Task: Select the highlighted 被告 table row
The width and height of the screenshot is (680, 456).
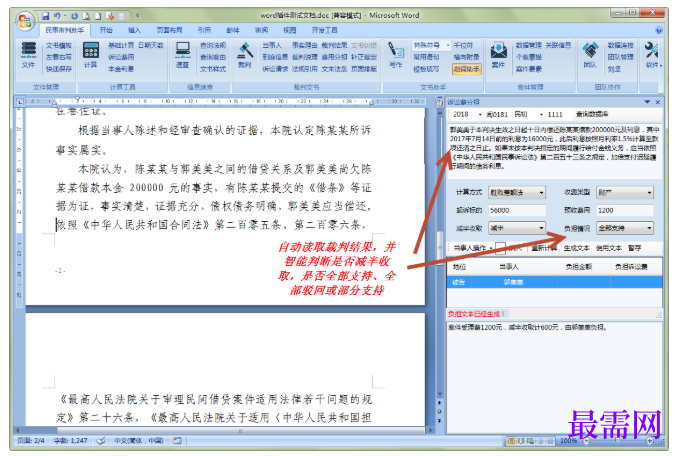Action: point(555,282)
